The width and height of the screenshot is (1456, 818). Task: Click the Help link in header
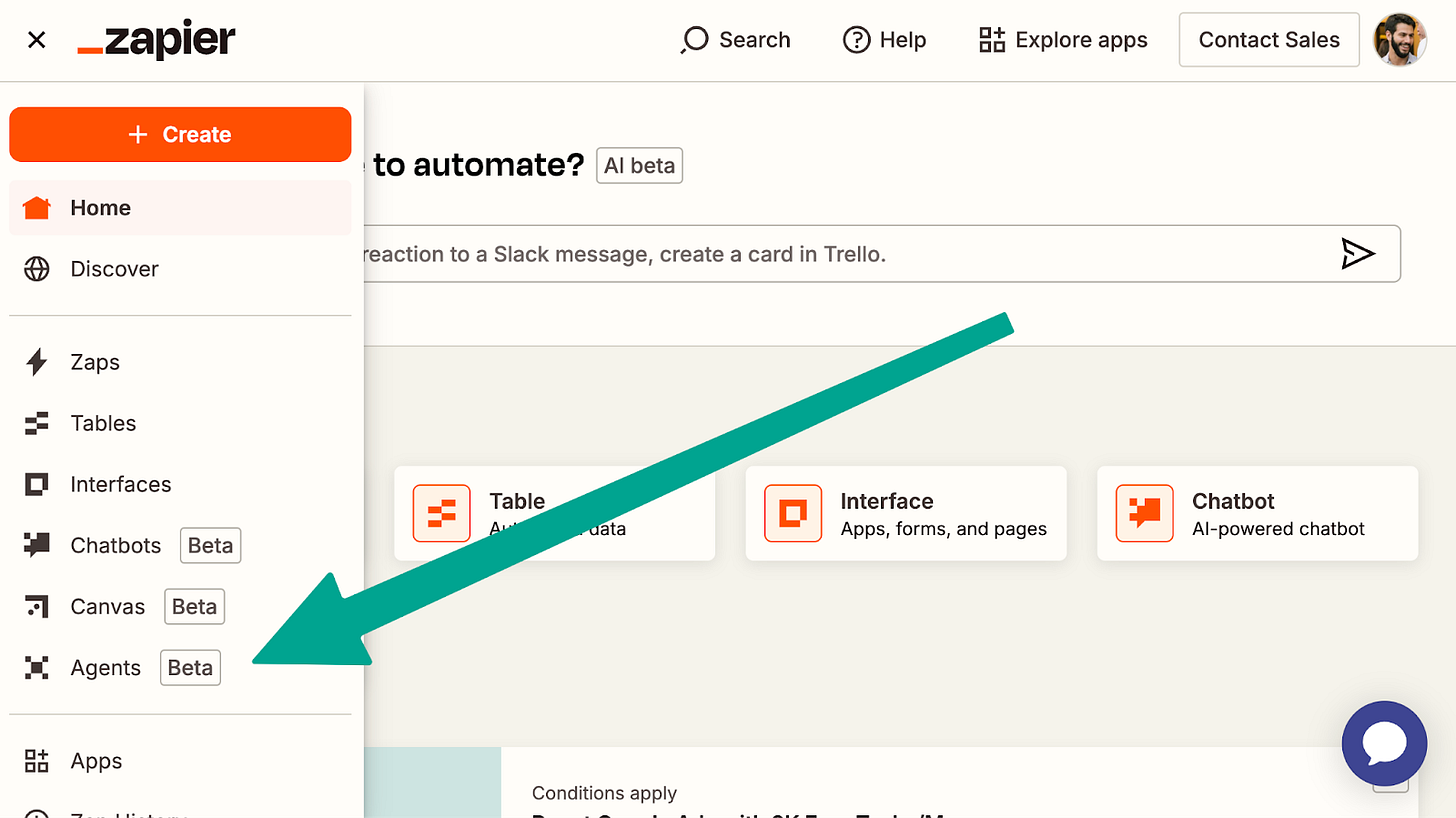(903, 40)
